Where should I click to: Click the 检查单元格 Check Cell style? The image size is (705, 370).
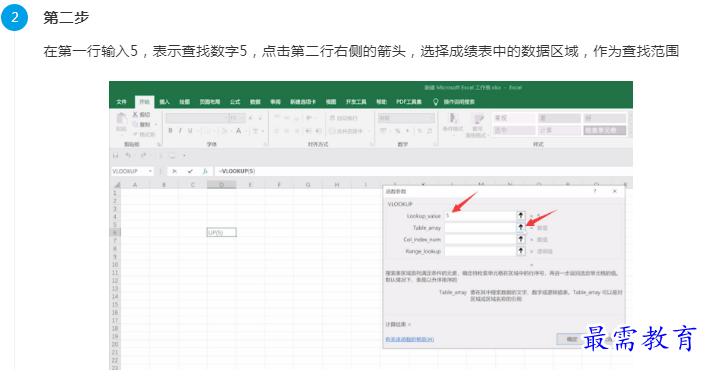tap(605, 130)
